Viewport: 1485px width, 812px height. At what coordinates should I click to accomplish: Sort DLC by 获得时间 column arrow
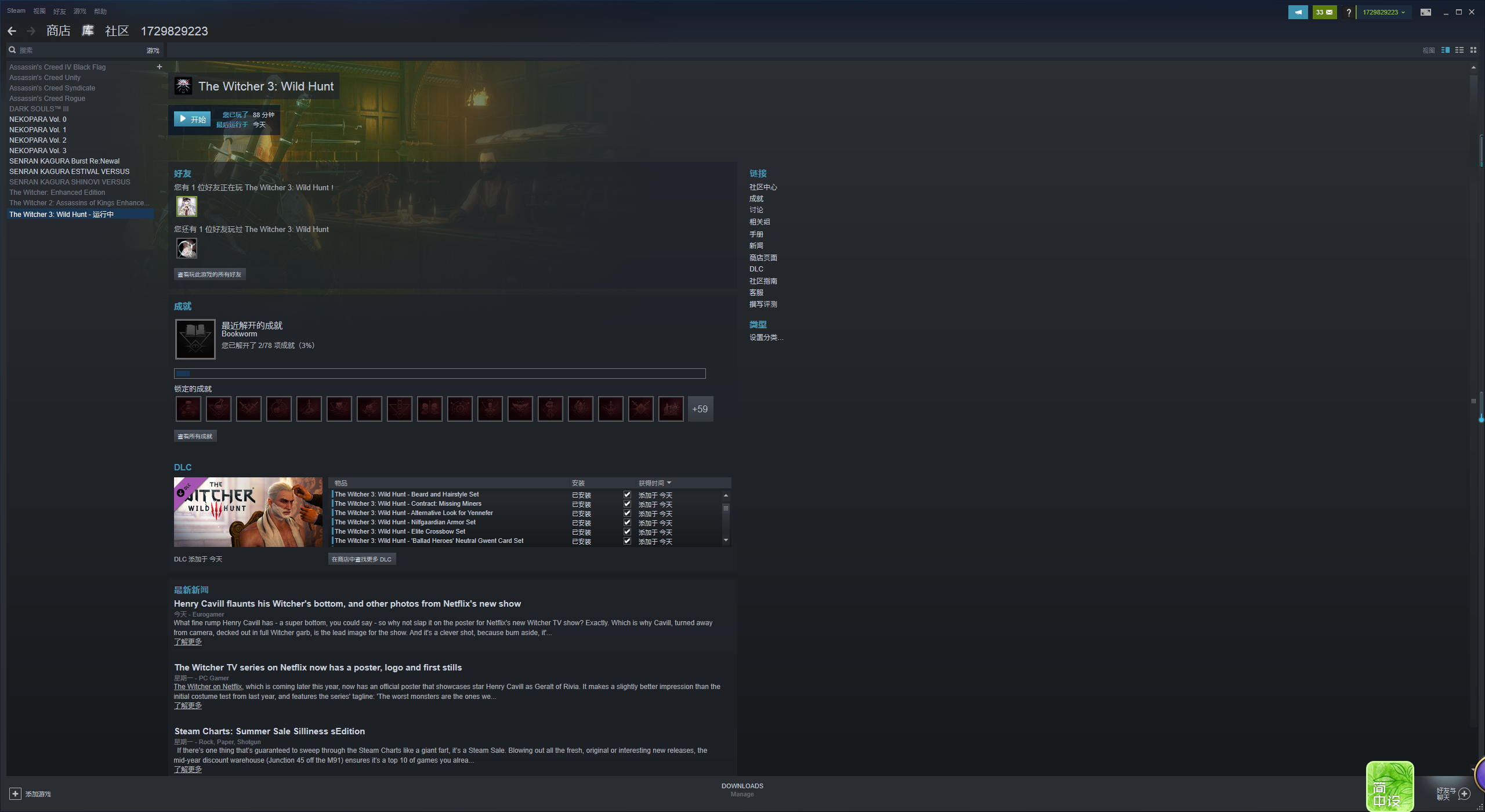669,483
